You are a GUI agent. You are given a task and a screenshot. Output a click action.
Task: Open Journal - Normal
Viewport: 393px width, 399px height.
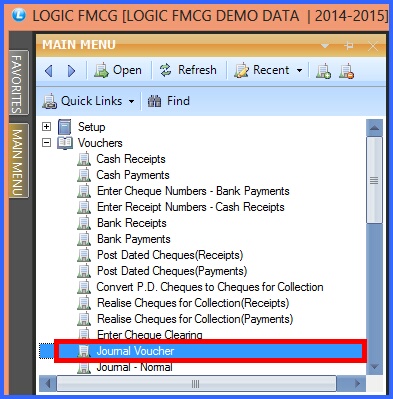coord(135,367)
